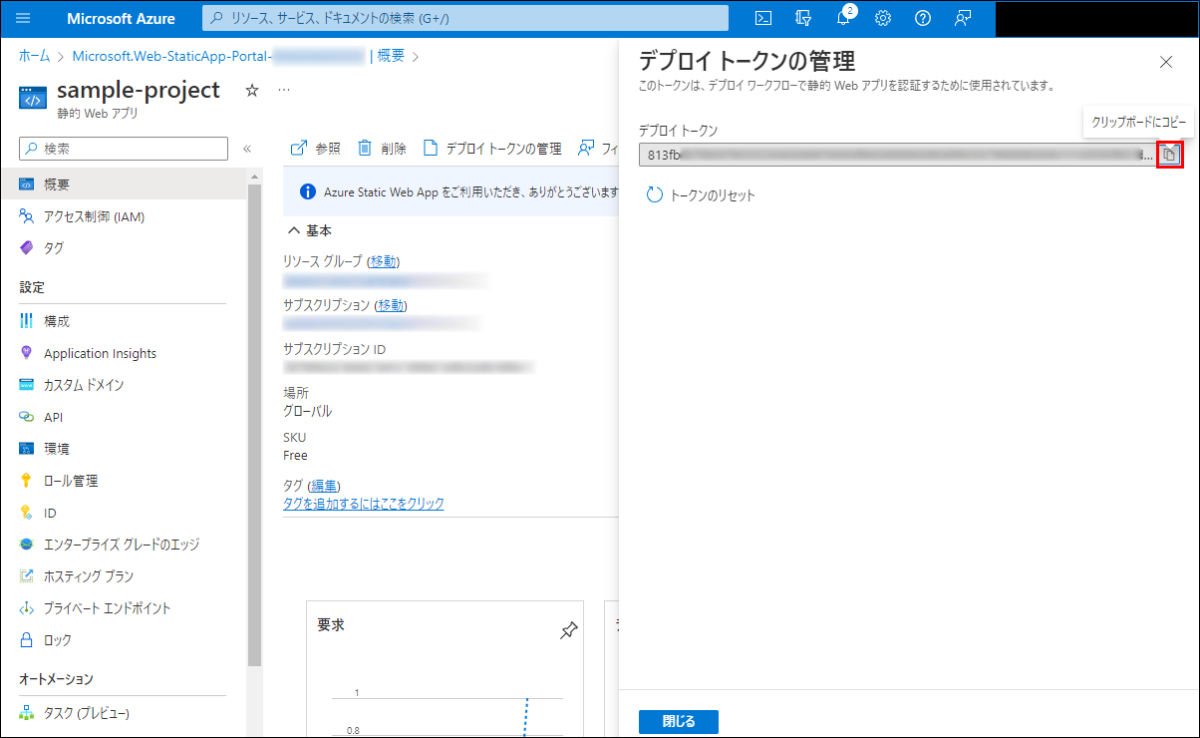This screenshot has width=1200, height=738.
Task: Click the Microsoft Azure logo text
Action: 121,18
